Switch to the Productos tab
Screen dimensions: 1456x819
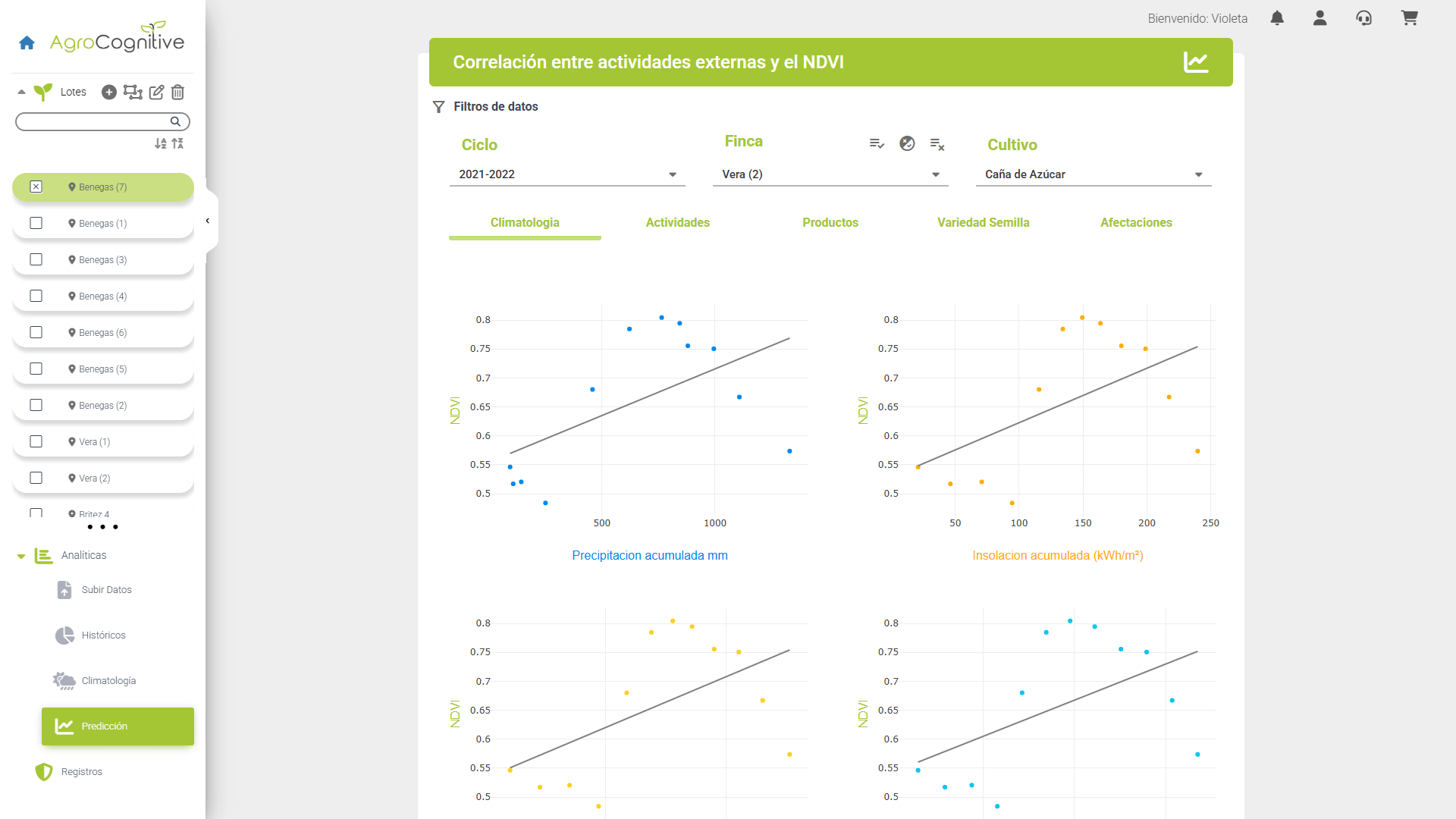830,223
